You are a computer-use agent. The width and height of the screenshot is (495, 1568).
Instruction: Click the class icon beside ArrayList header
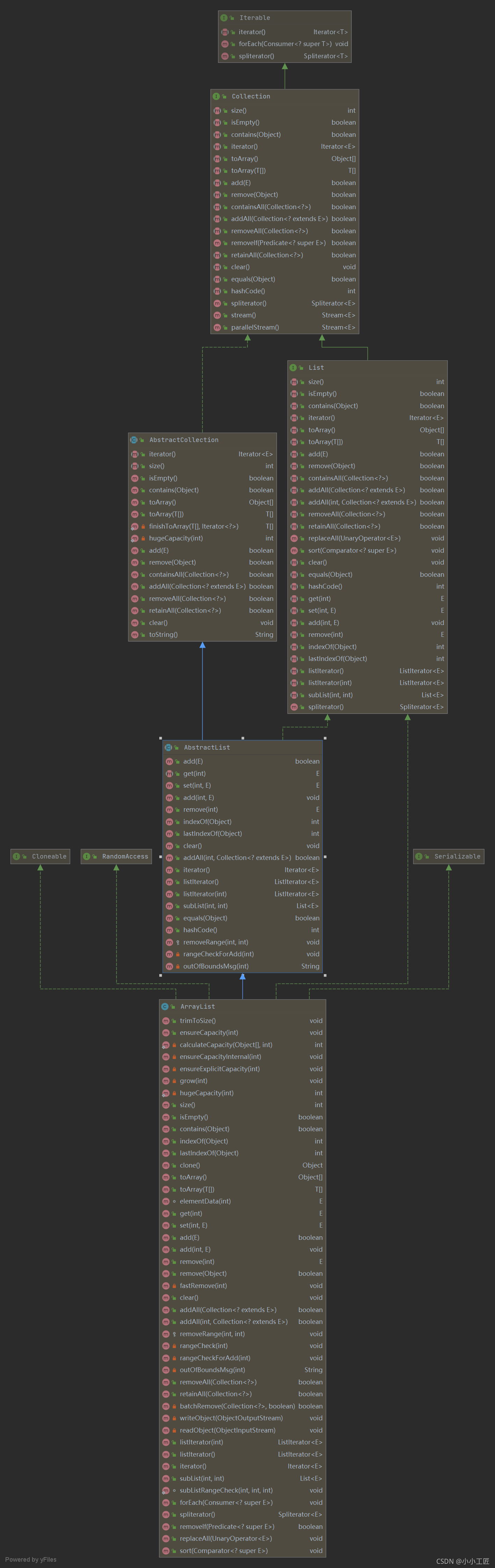[x=165, y=1007]
